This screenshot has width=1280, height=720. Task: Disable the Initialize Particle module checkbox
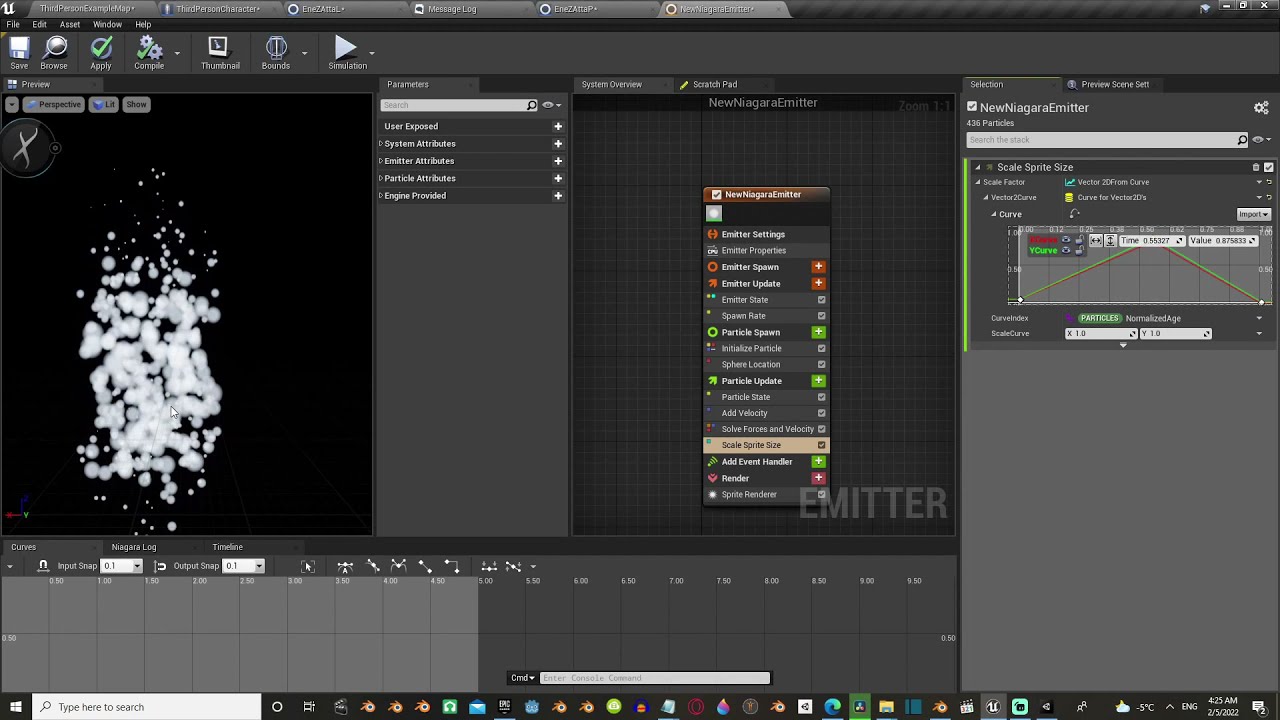[822, 348]
